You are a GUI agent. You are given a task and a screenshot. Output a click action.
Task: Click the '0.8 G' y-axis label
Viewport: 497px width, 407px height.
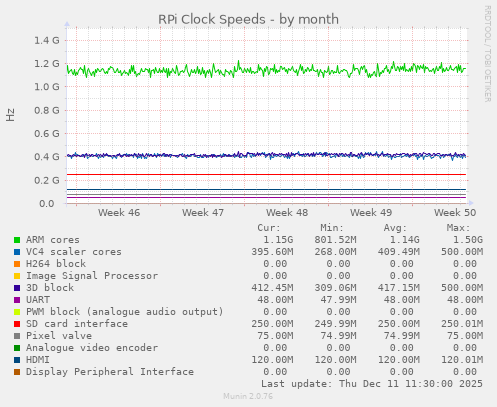pyautogui.click(x=47, y=110)
